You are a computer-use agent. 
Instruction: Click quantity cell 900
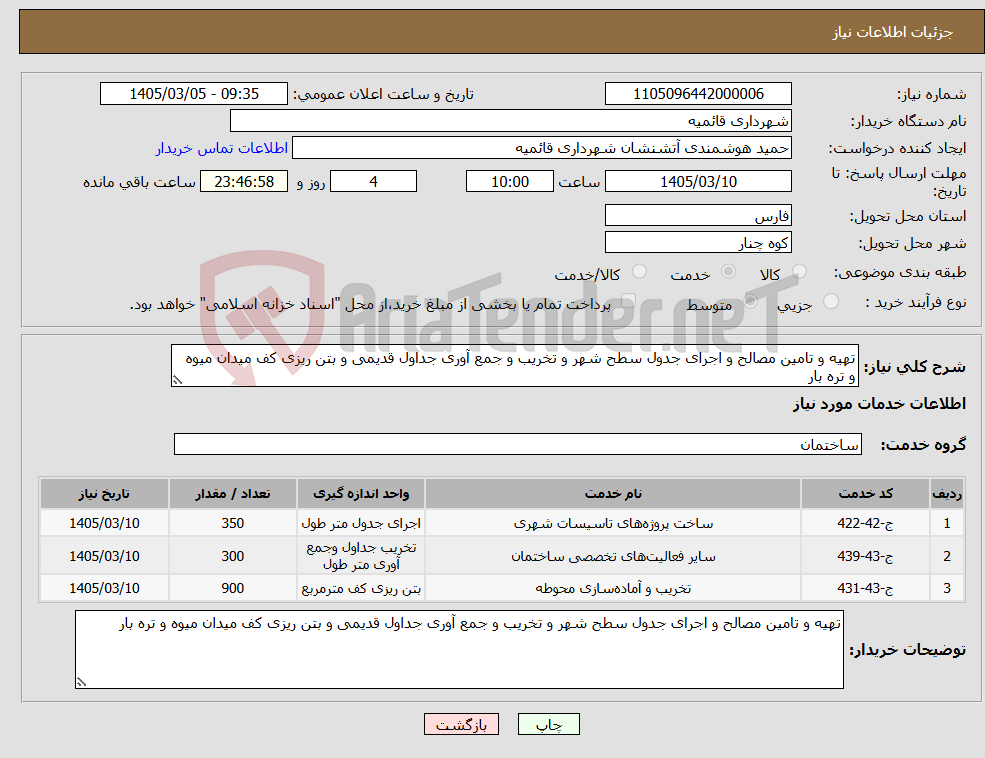pyautogui.click(x=232, y=588)
